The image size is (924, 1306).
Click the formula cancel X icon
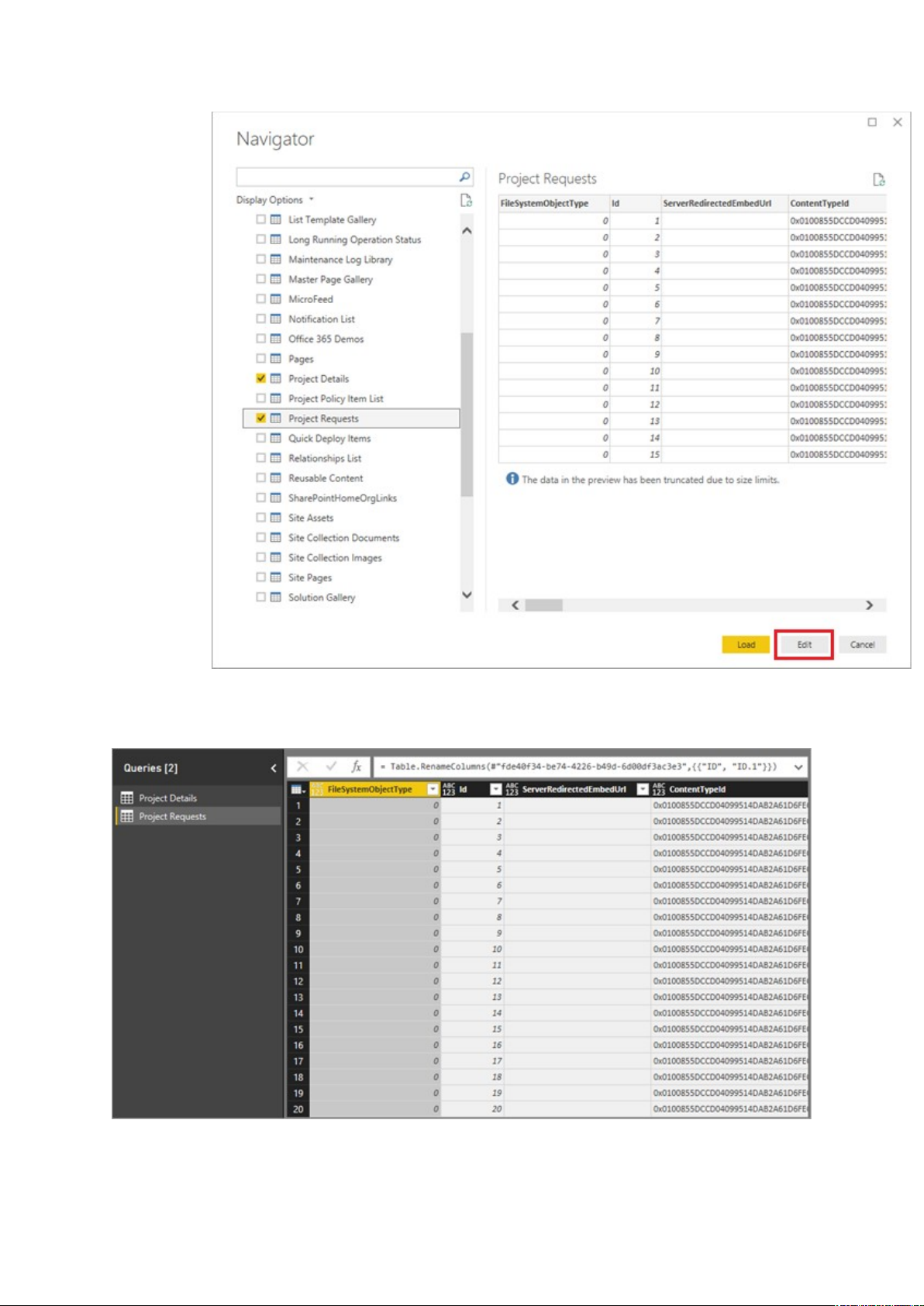click(x=302, y=767)
